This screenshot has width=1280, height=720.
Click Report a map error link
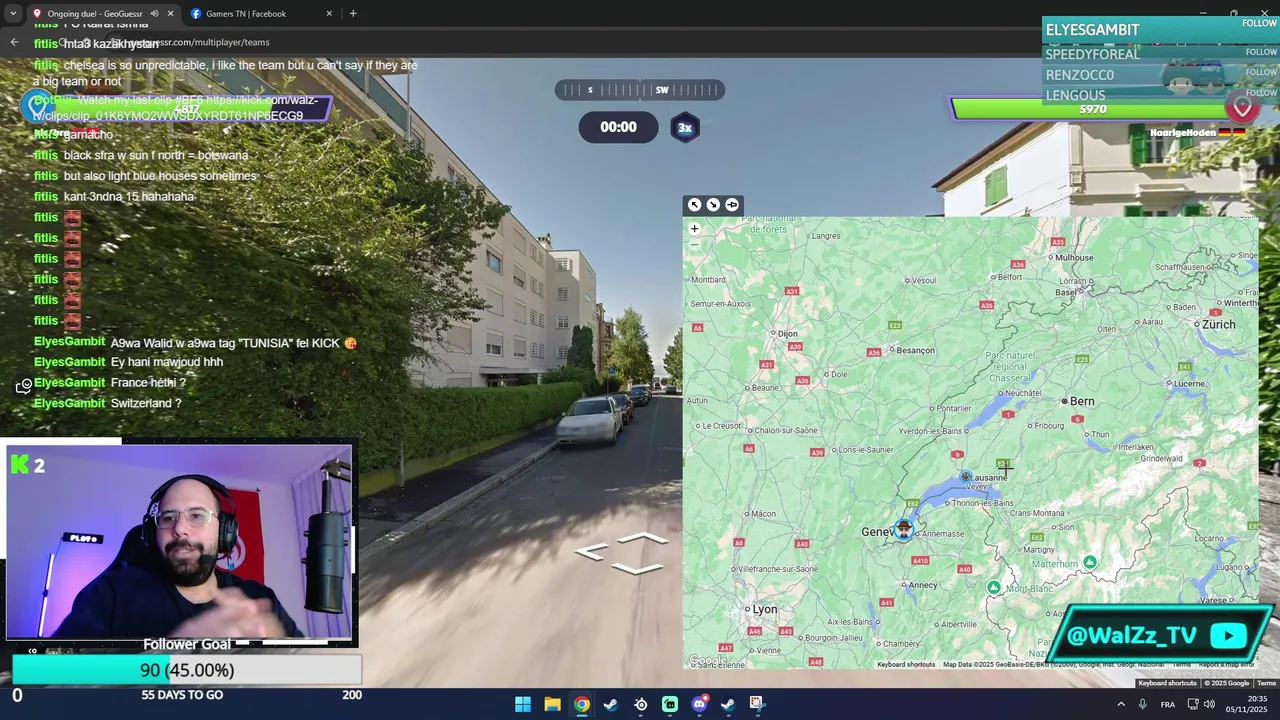1226,664
